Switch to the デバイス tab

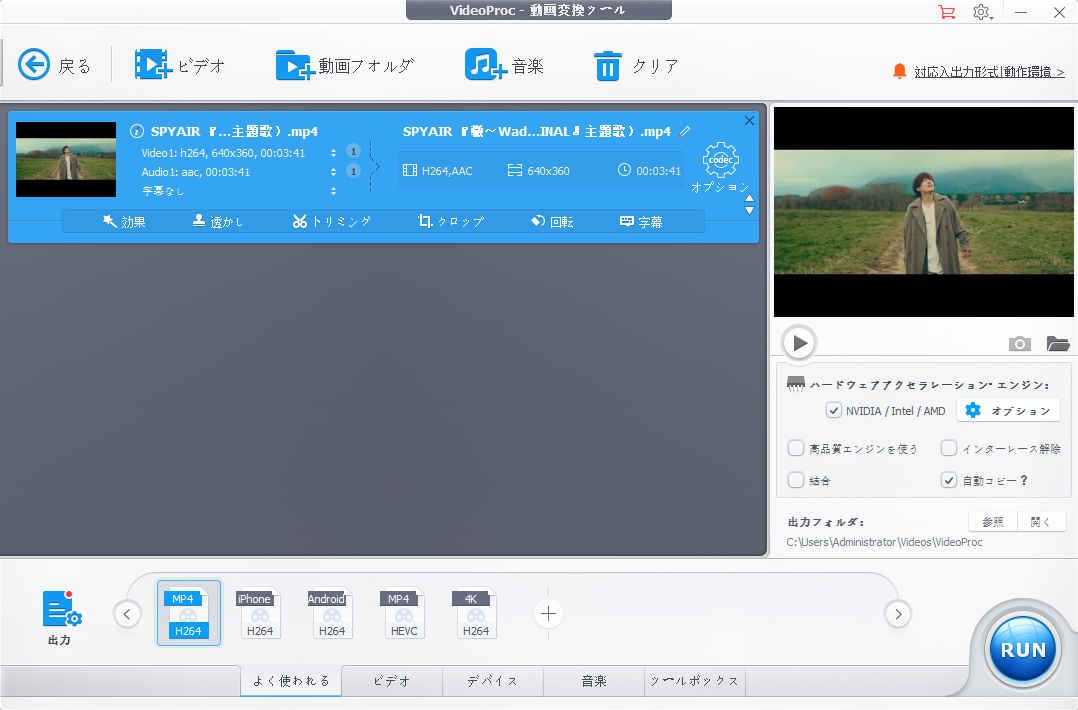tap(493, 681)
